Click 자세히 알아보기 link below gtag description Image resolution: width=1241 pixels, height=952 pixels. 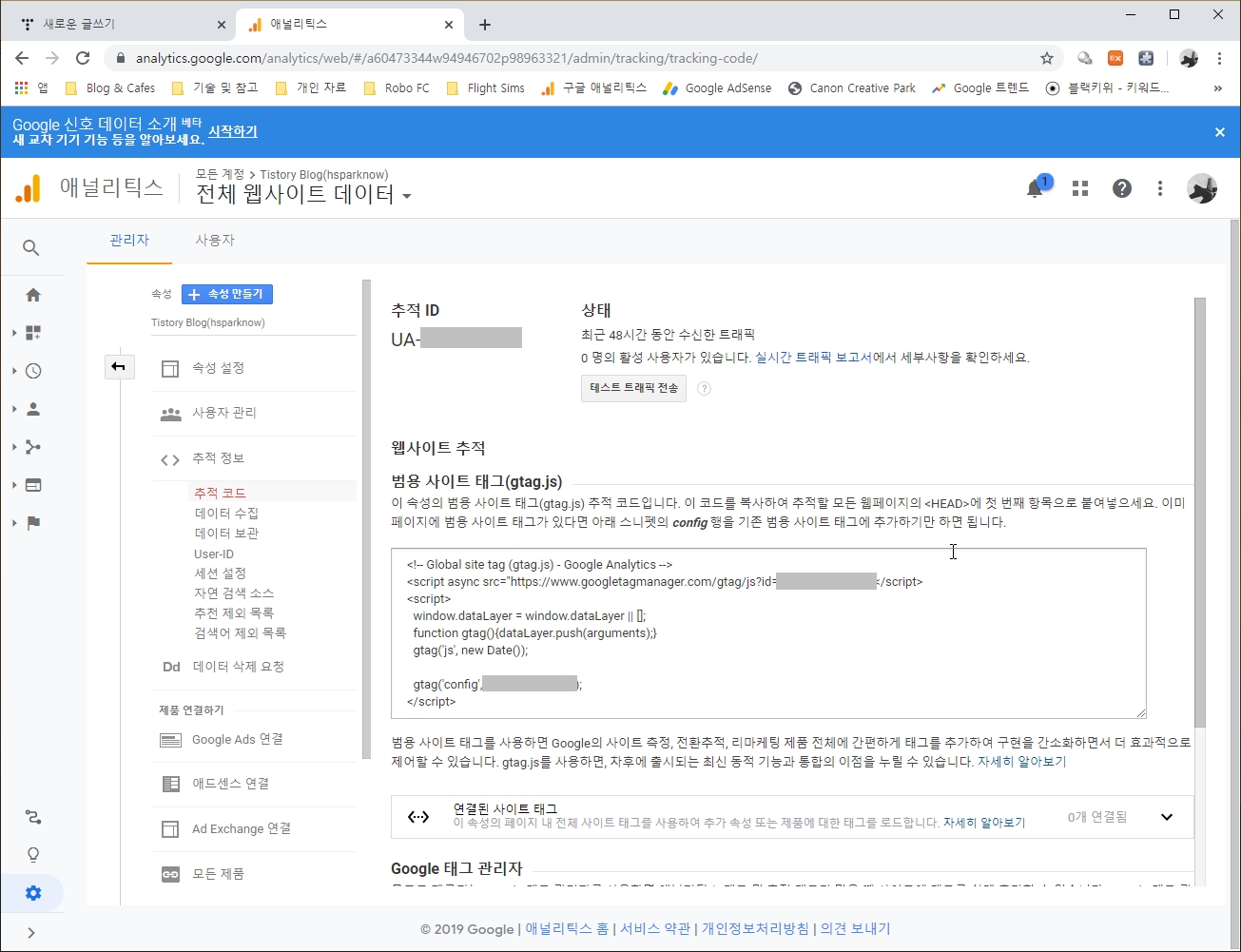tap(1022, 762)
